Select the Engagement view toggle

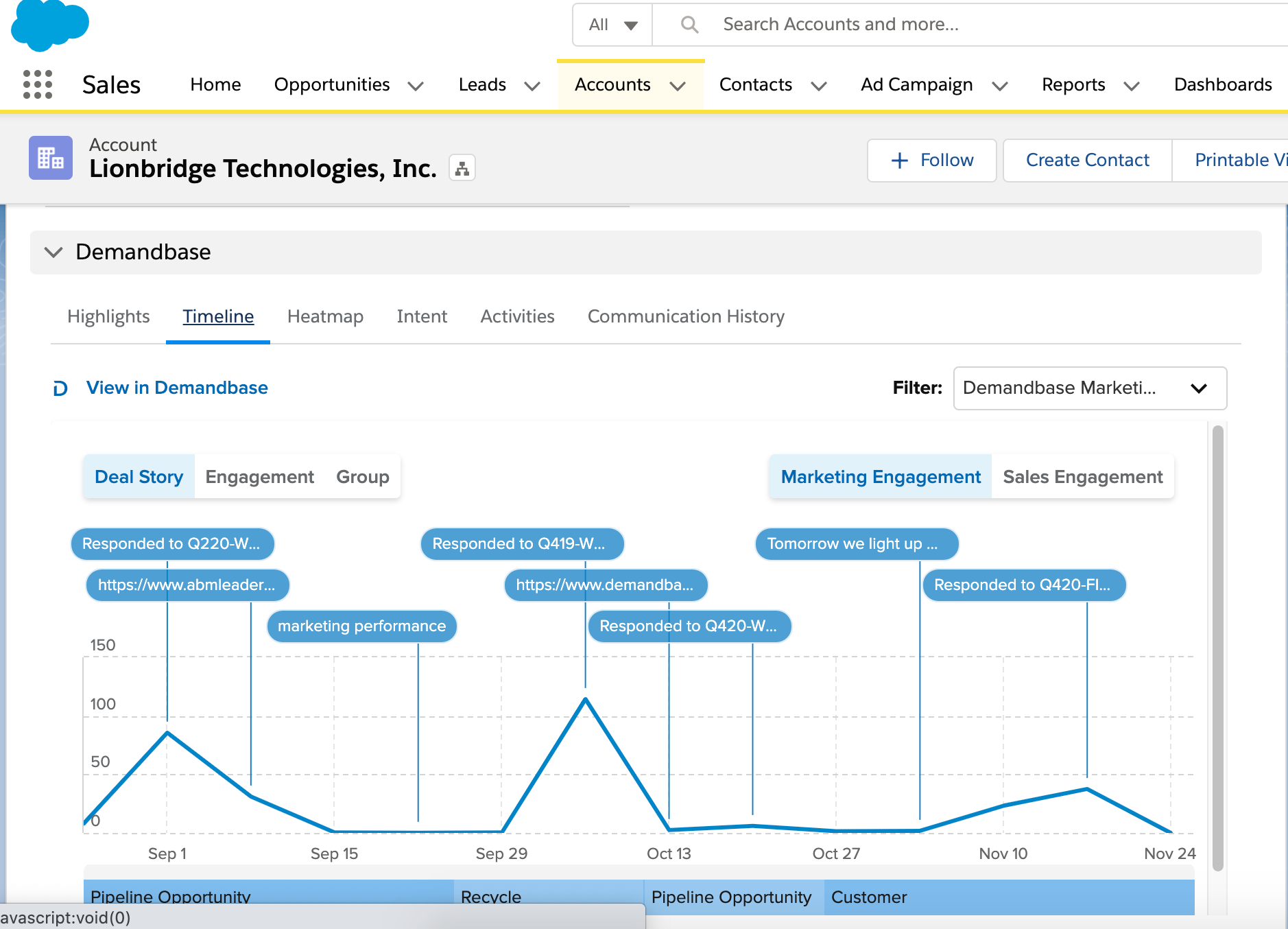coord(259,477)
